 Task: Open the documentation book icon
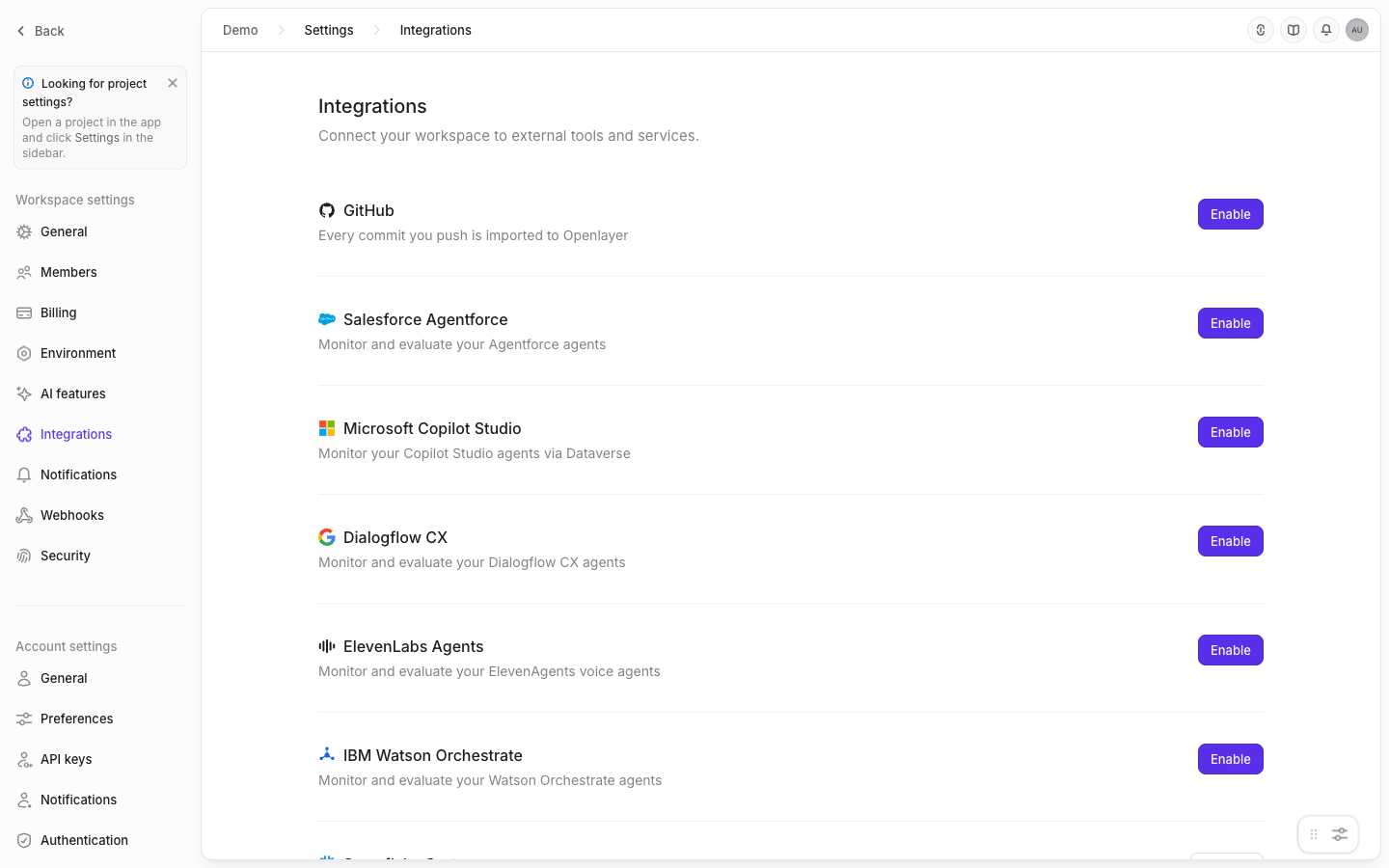pyautogui.click(x=1294, y=30)
